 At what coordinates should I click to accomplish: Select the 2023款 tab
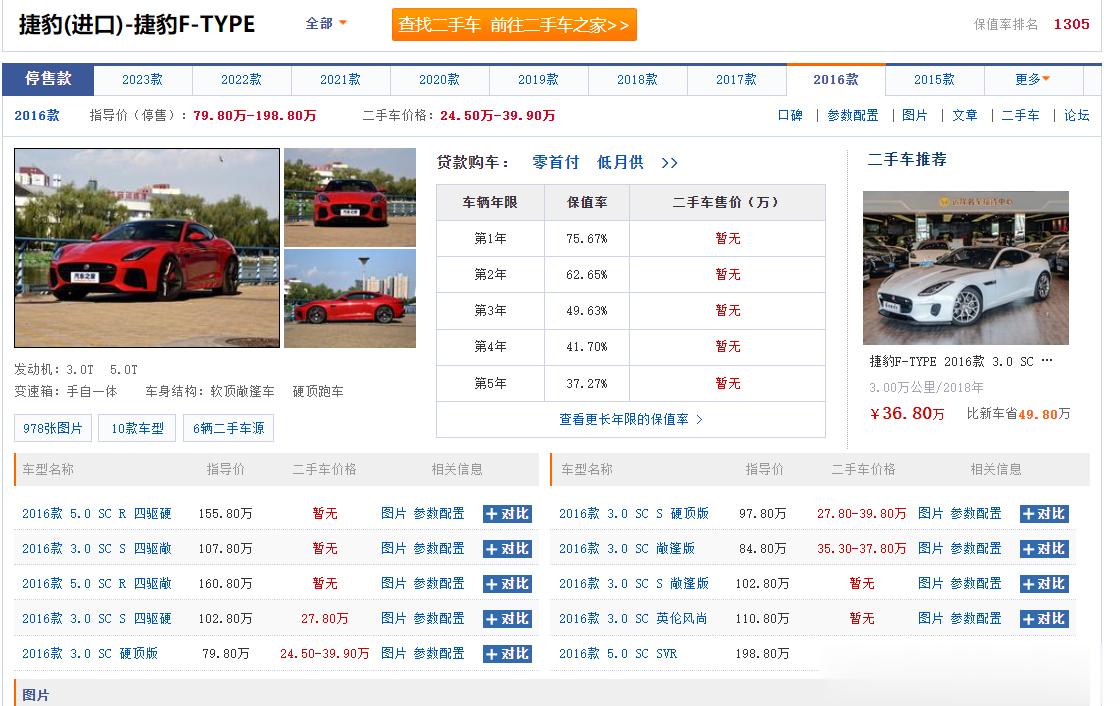pyautogui.click(x=142, y=80)
